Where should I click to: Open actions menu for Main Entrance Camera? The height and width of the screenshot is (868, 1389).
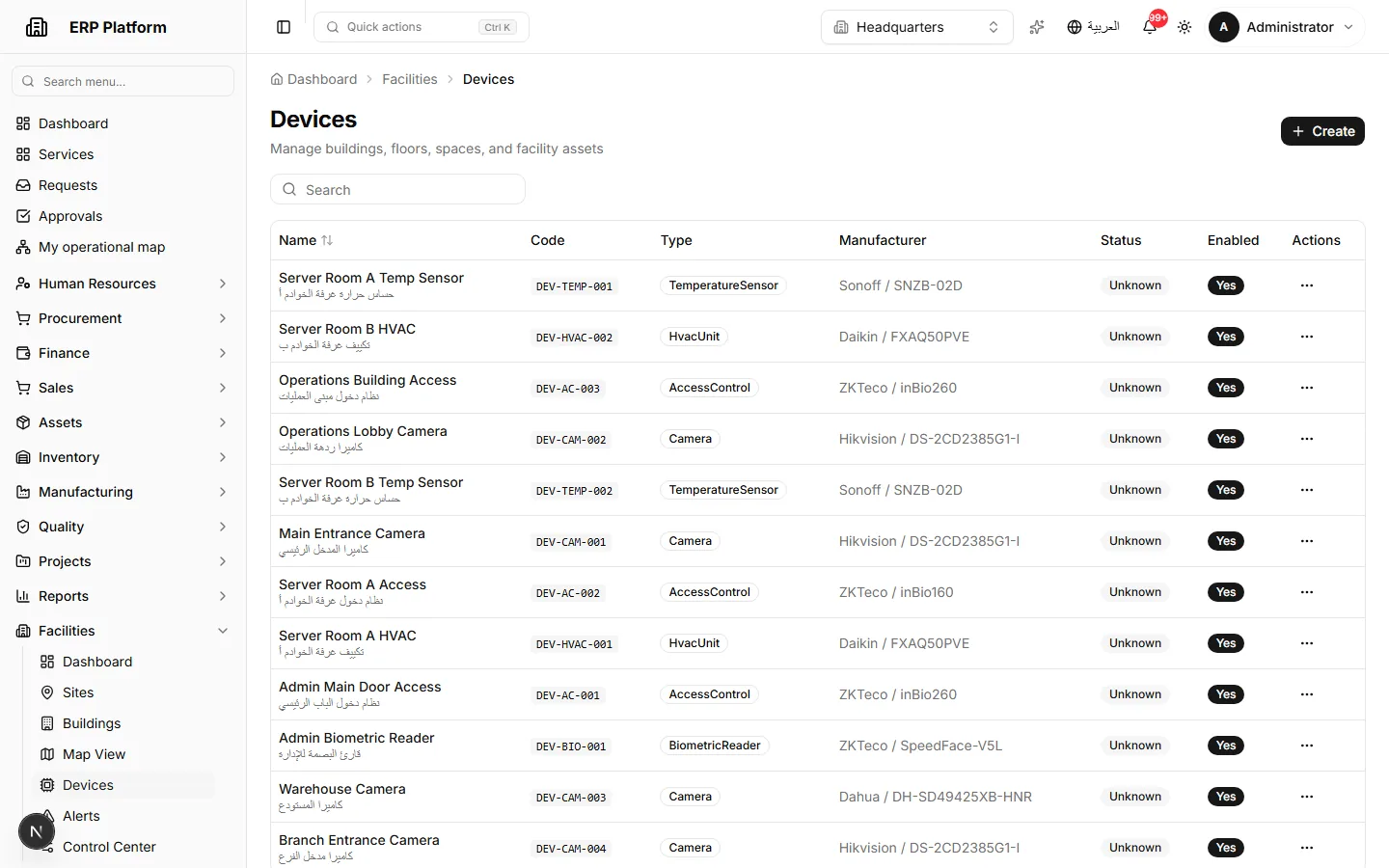[x=1307, y=541]
